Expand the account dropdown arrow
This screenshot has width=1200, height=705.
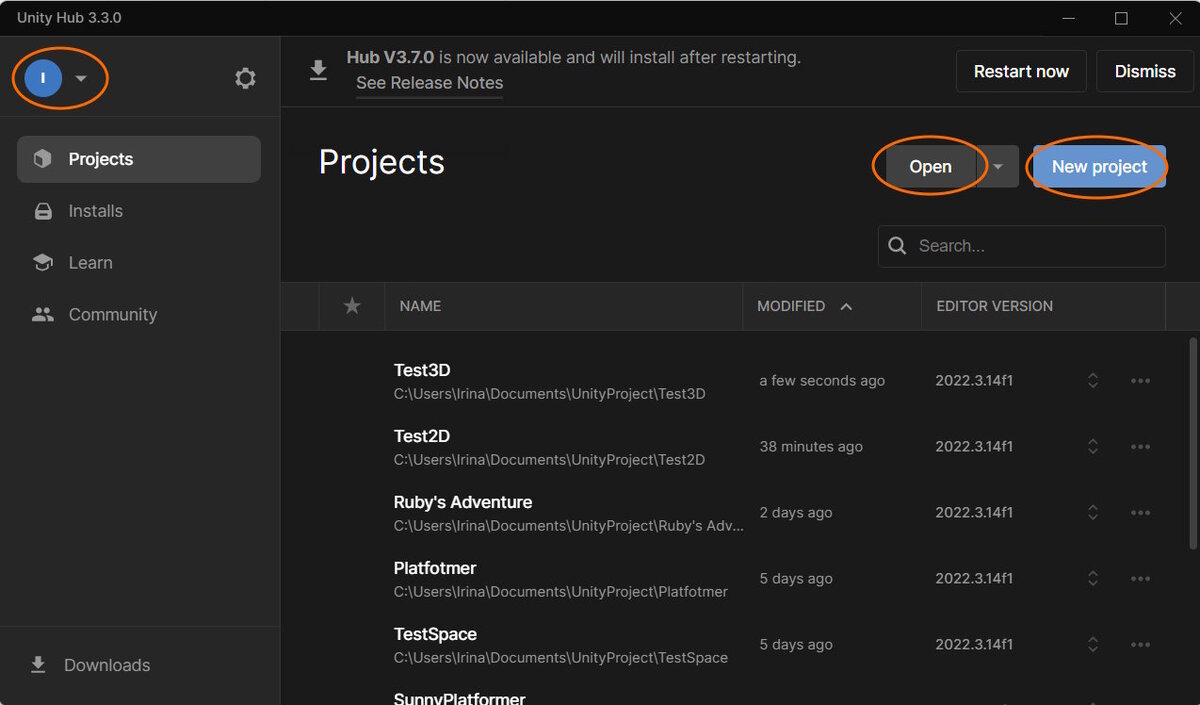82,78
